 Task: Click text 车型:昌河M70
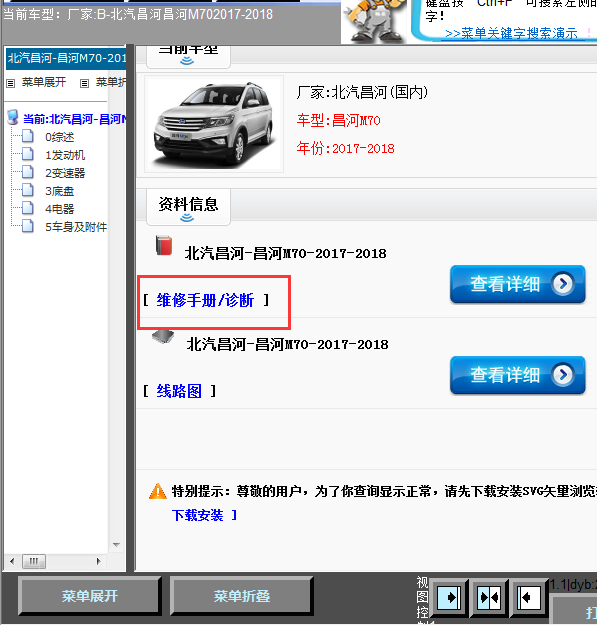[338, 120]
